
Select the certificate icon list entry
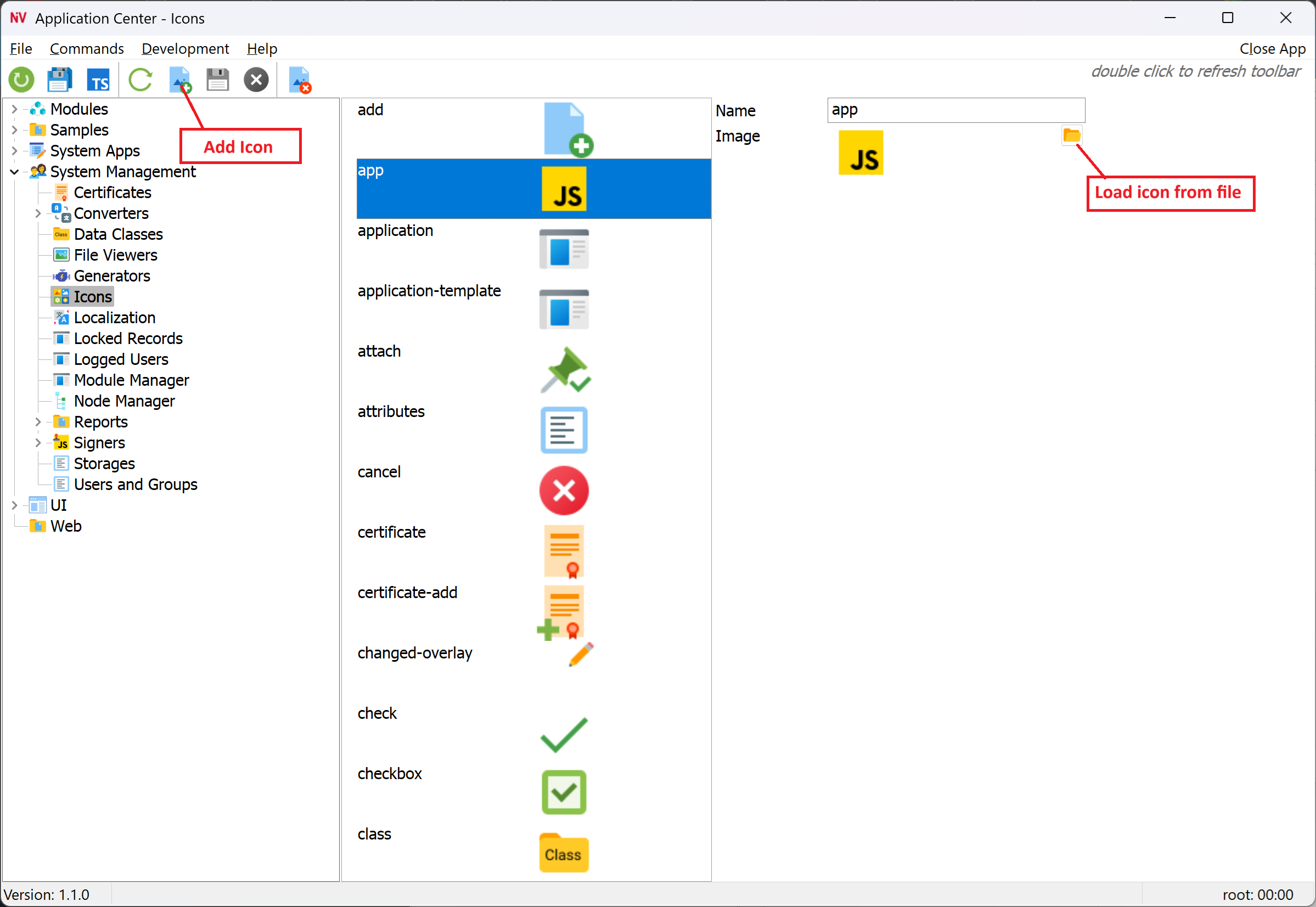click(392, 532)
